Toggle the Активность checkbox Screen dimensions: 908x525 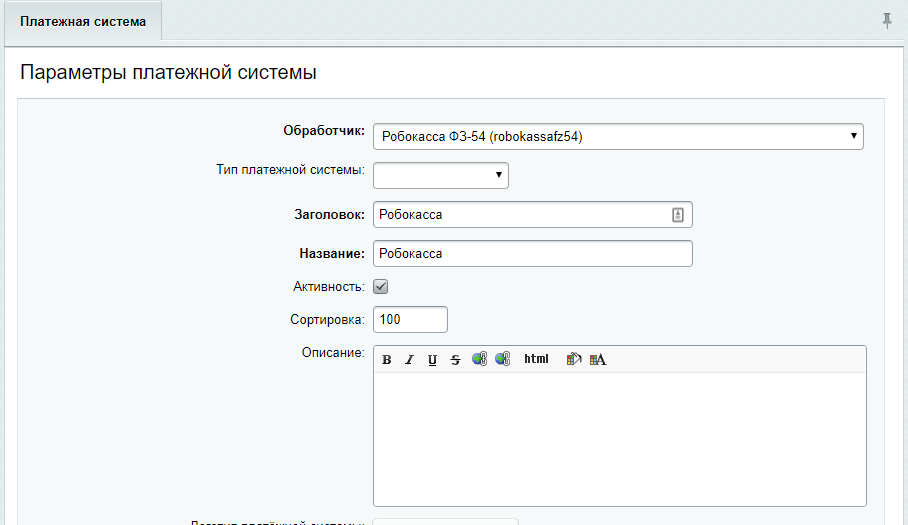[x=380, y=287]
